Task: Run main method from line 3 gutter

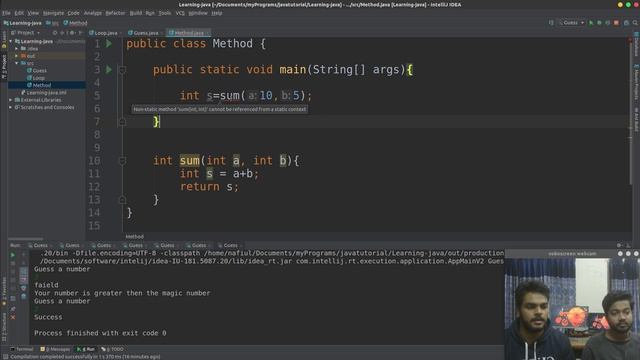Action: (109, 70)
